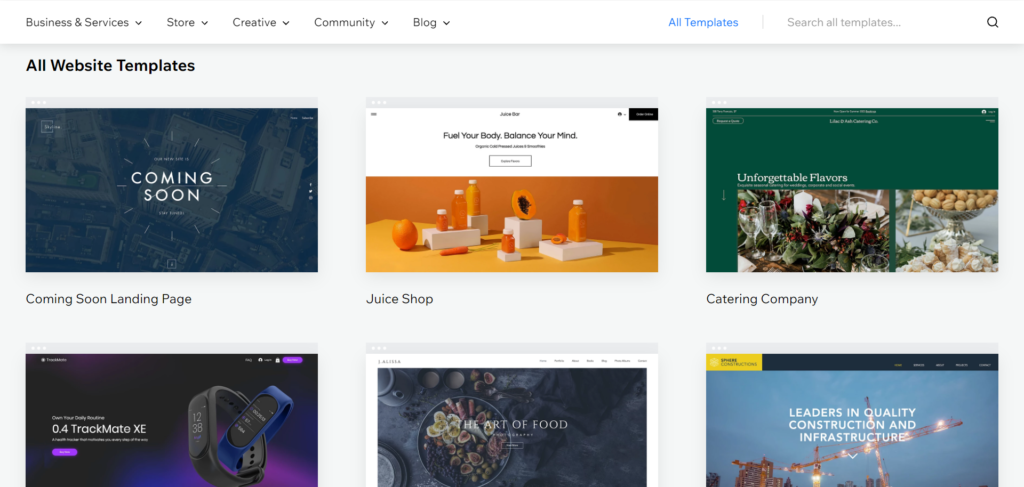
Task: Click the Order Online button in Juice preview
Action: [x=643, y=114]
